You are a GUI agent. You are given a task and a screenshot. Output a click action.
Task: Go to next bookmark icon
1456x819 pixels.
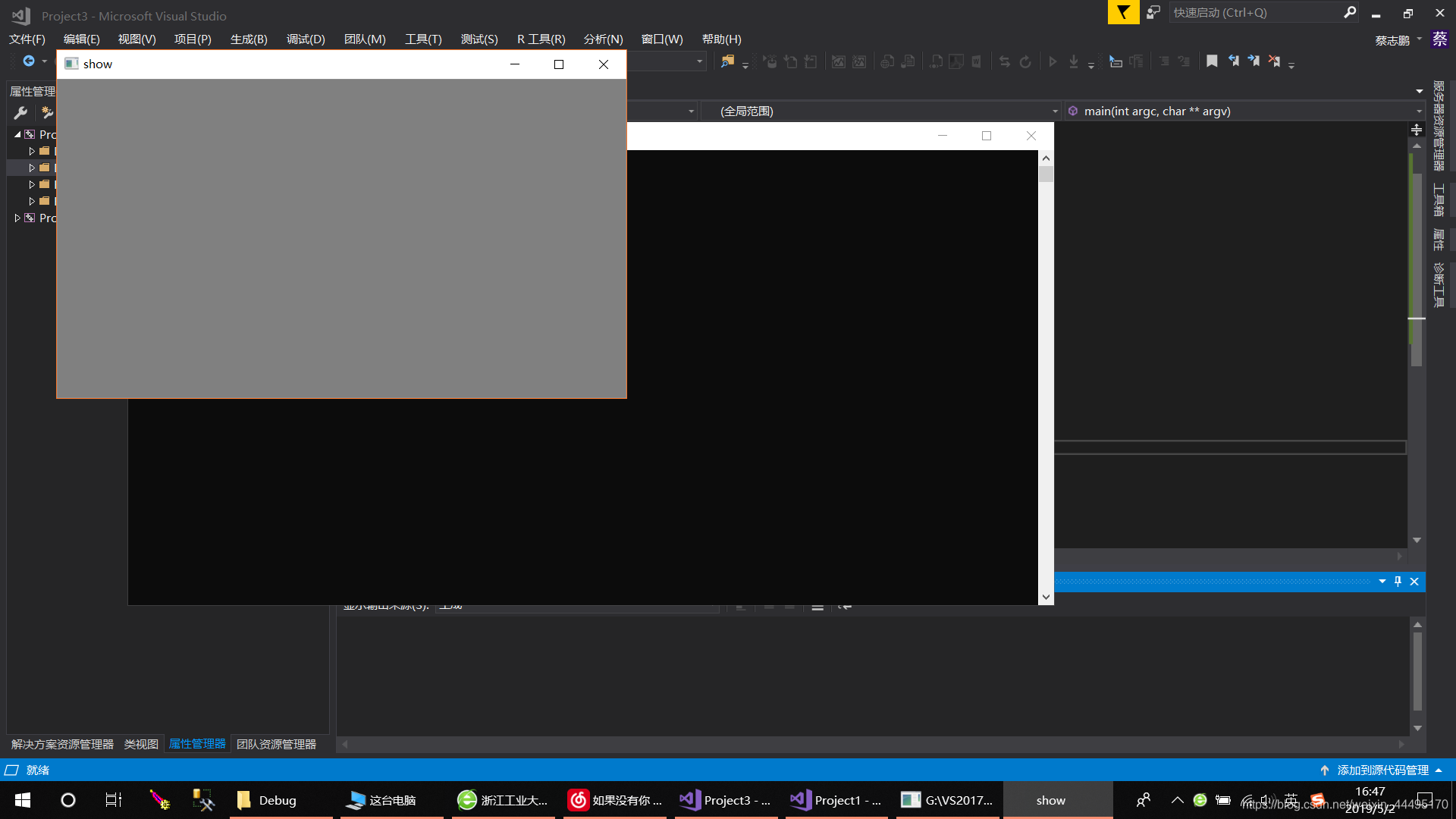click(1254, 61)
